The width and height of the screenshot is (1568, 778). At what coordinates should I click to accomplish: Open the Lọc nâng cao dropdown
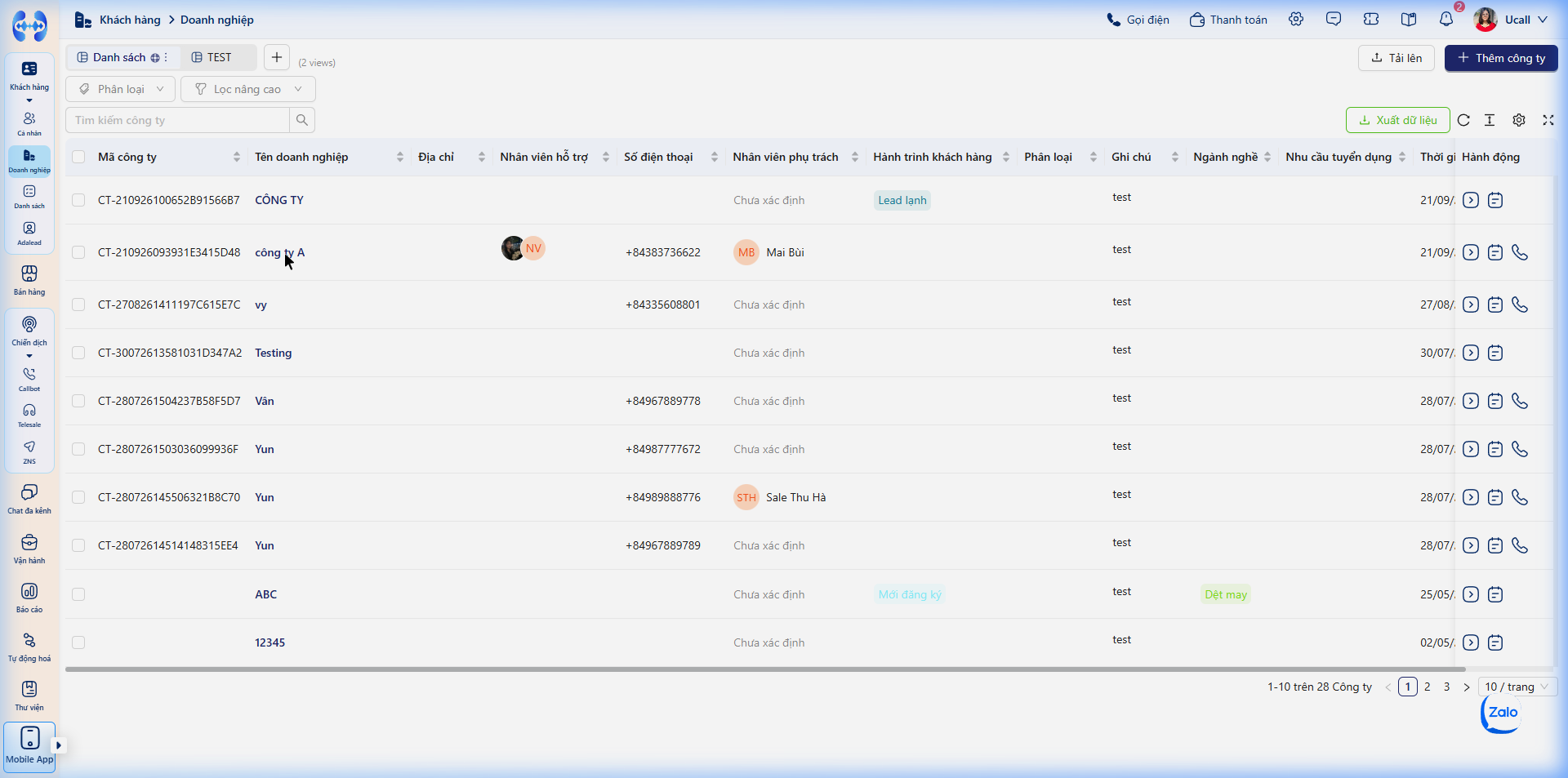click(248, 89)
